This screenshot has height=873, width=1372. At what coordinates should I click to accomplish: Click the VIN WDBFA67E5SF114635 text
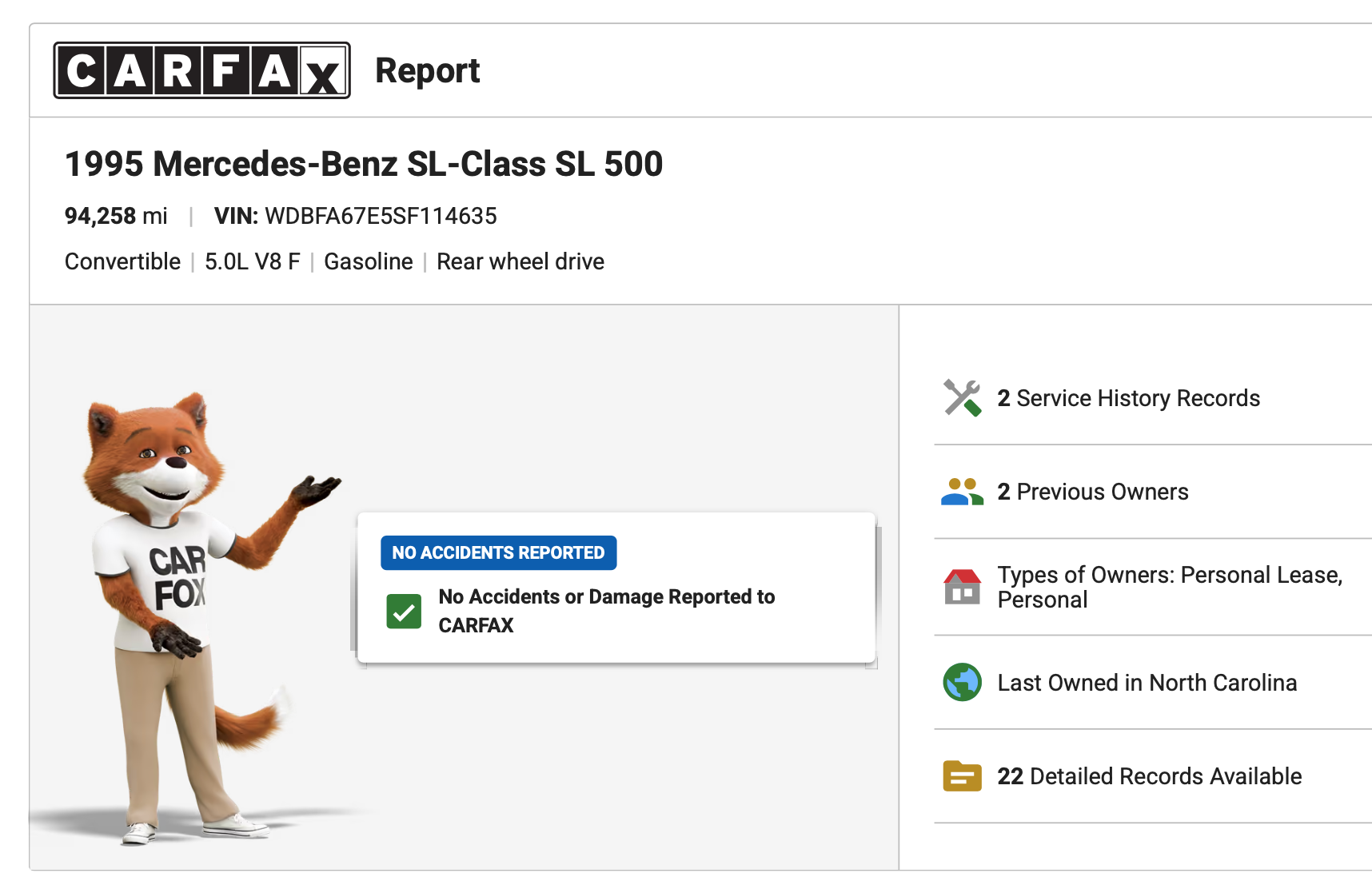coord(355,216)
